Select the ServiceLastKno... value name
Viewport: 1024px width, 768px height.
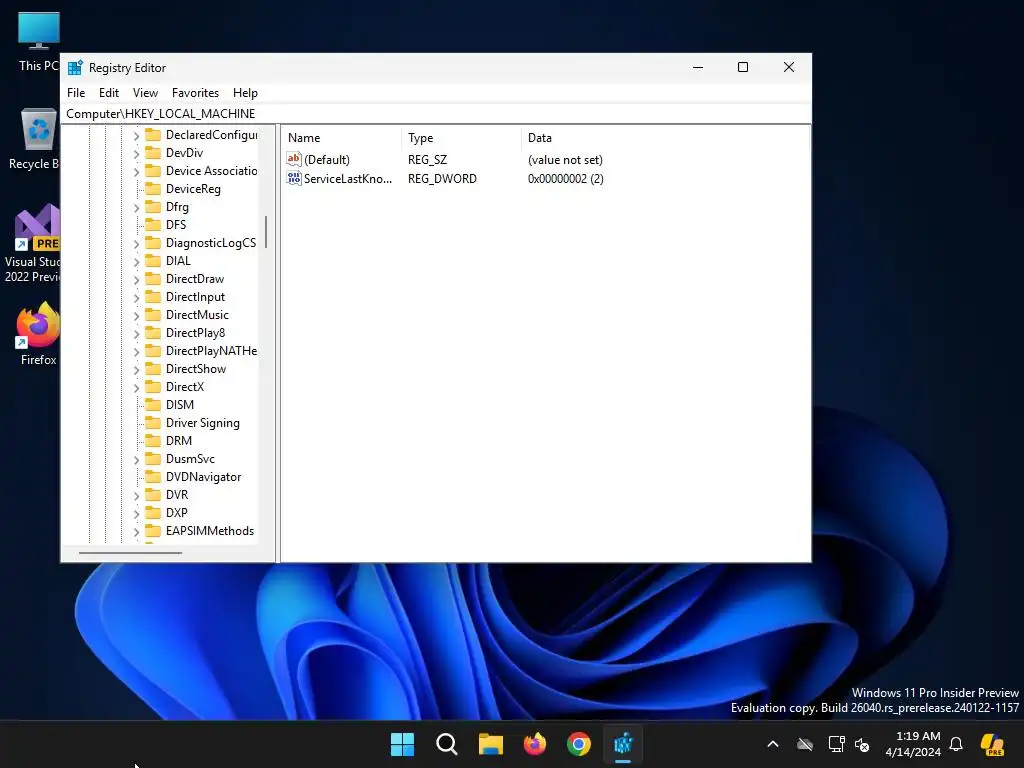pos(348,178)
